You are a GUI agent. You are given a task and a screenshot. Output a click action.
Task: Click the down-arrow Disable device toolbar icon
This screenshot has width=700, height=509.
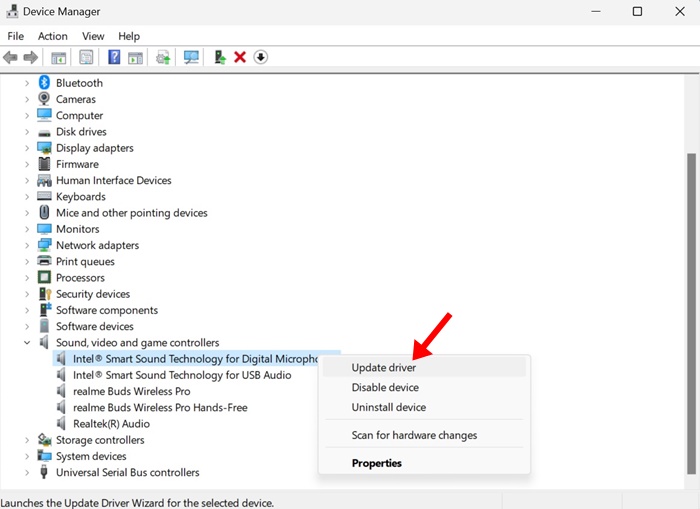point(261,57)
